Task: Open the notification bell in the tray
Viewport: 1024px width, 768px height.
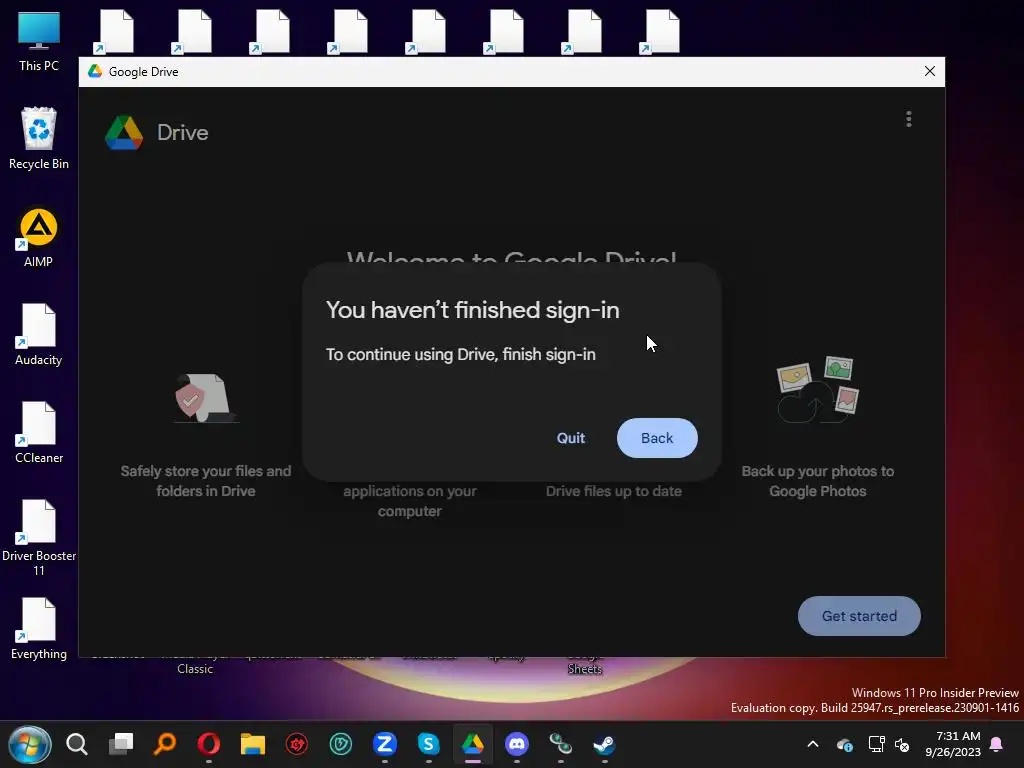Action: [x=997, y=744]
